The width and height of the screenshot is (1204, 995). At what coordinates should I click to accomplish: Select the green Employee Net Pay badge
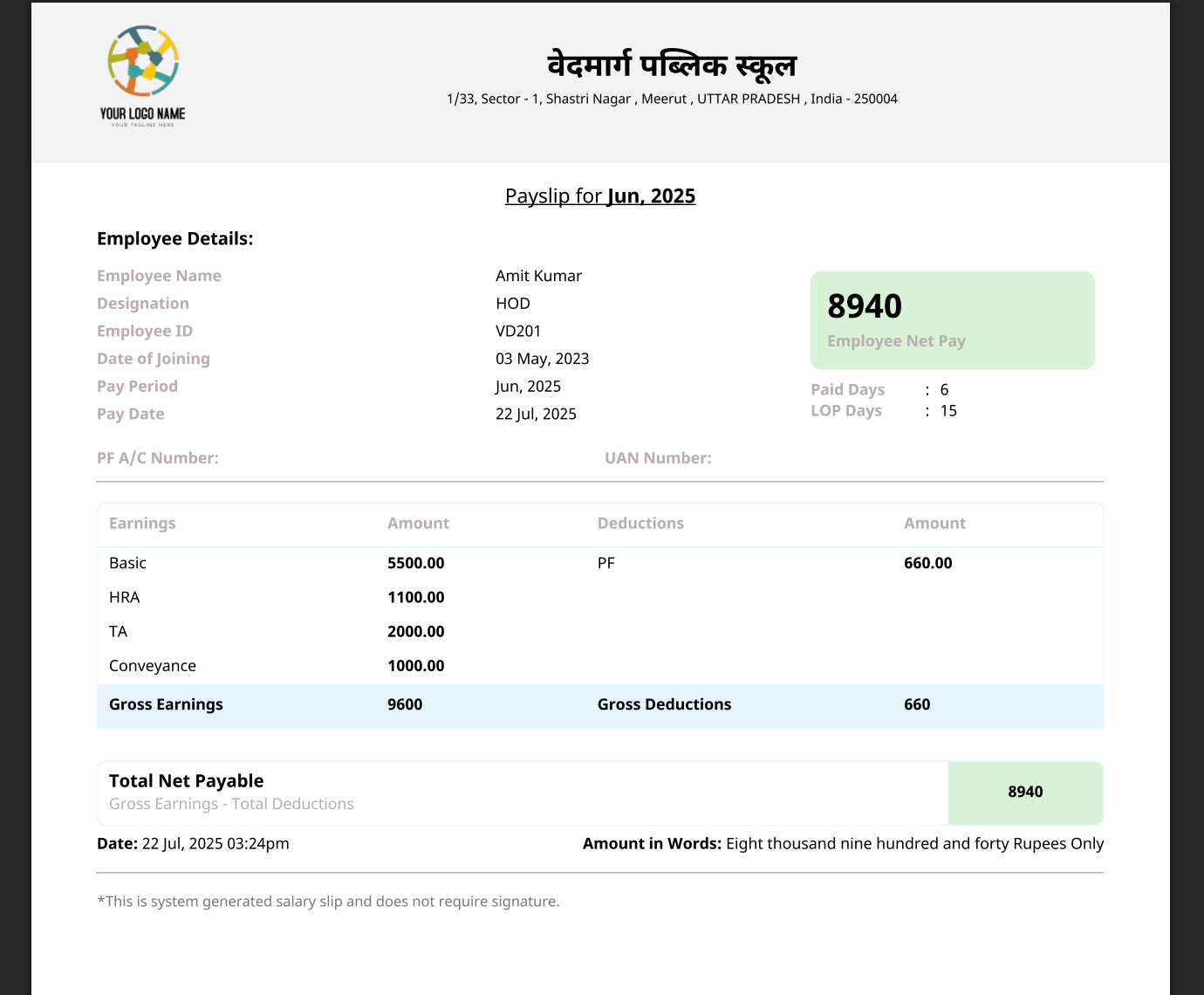pos(953,319)
